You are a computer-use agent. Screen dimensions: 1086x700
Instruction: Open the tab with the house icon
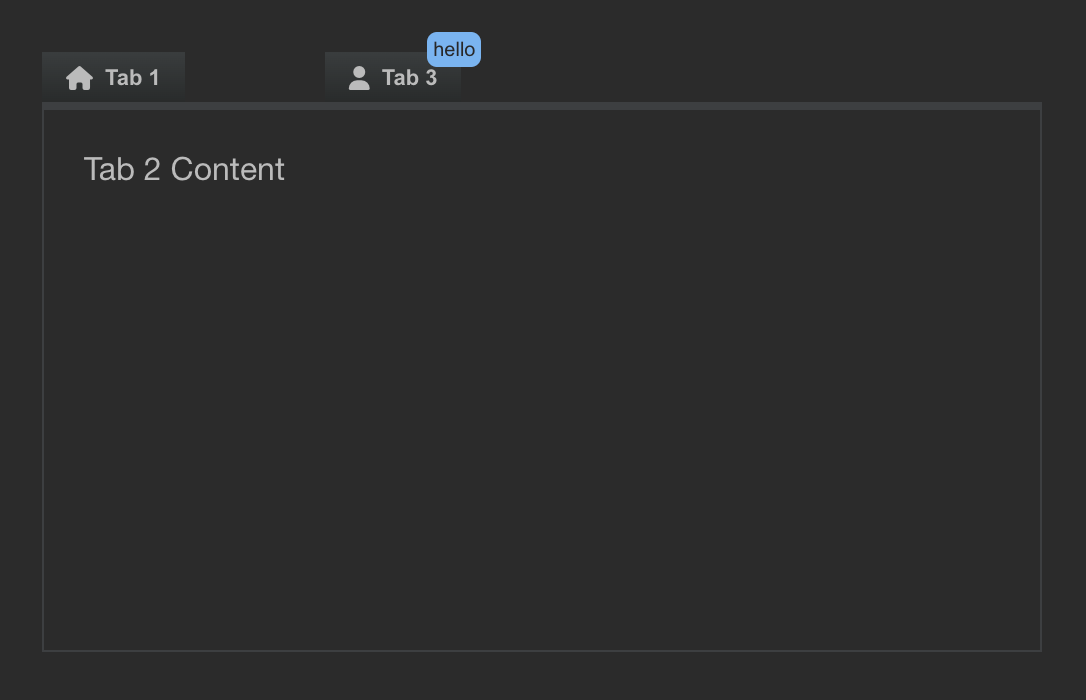point(114,77)
